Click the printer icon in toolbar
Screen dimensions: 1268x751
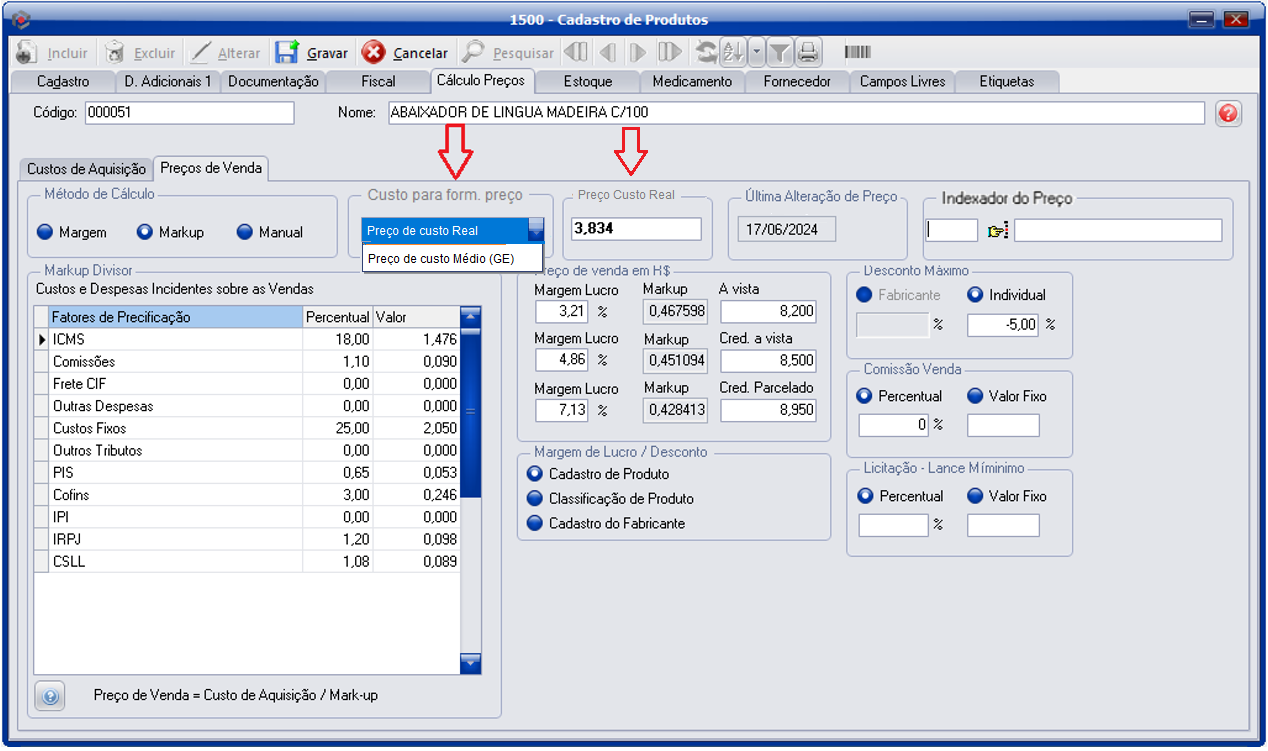click(x=808, y=52)
